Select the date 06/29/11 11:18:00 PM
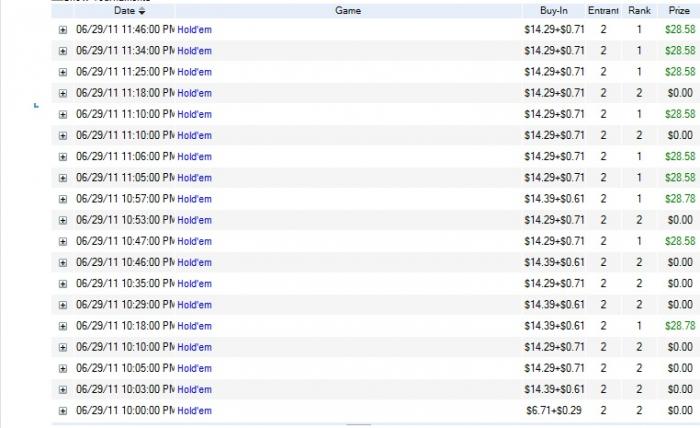Image resolution: width=700 pixels, height=428 pixels. (125, 93)
